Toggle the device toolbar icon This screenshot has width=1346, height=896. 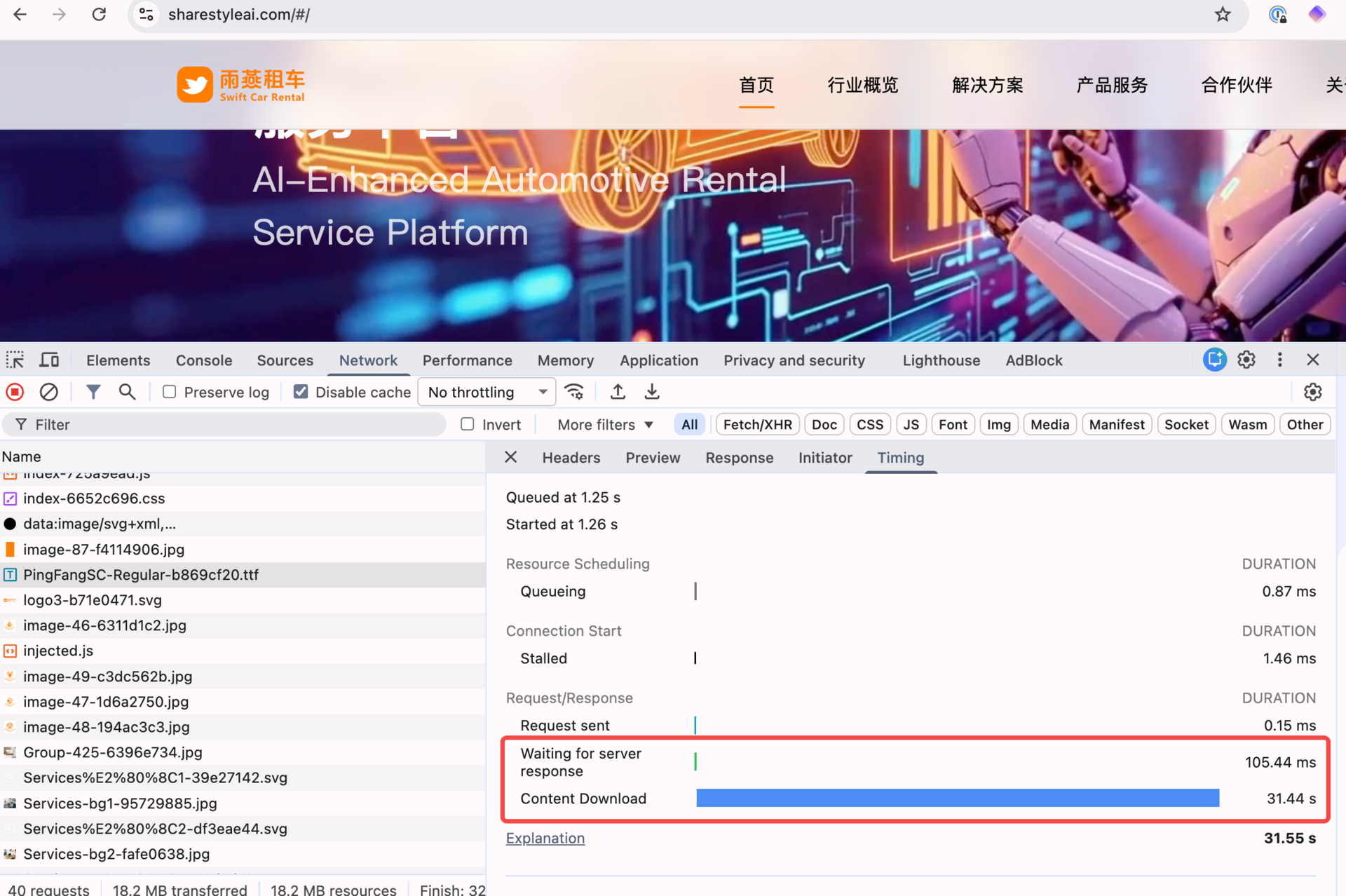[49, 360]
